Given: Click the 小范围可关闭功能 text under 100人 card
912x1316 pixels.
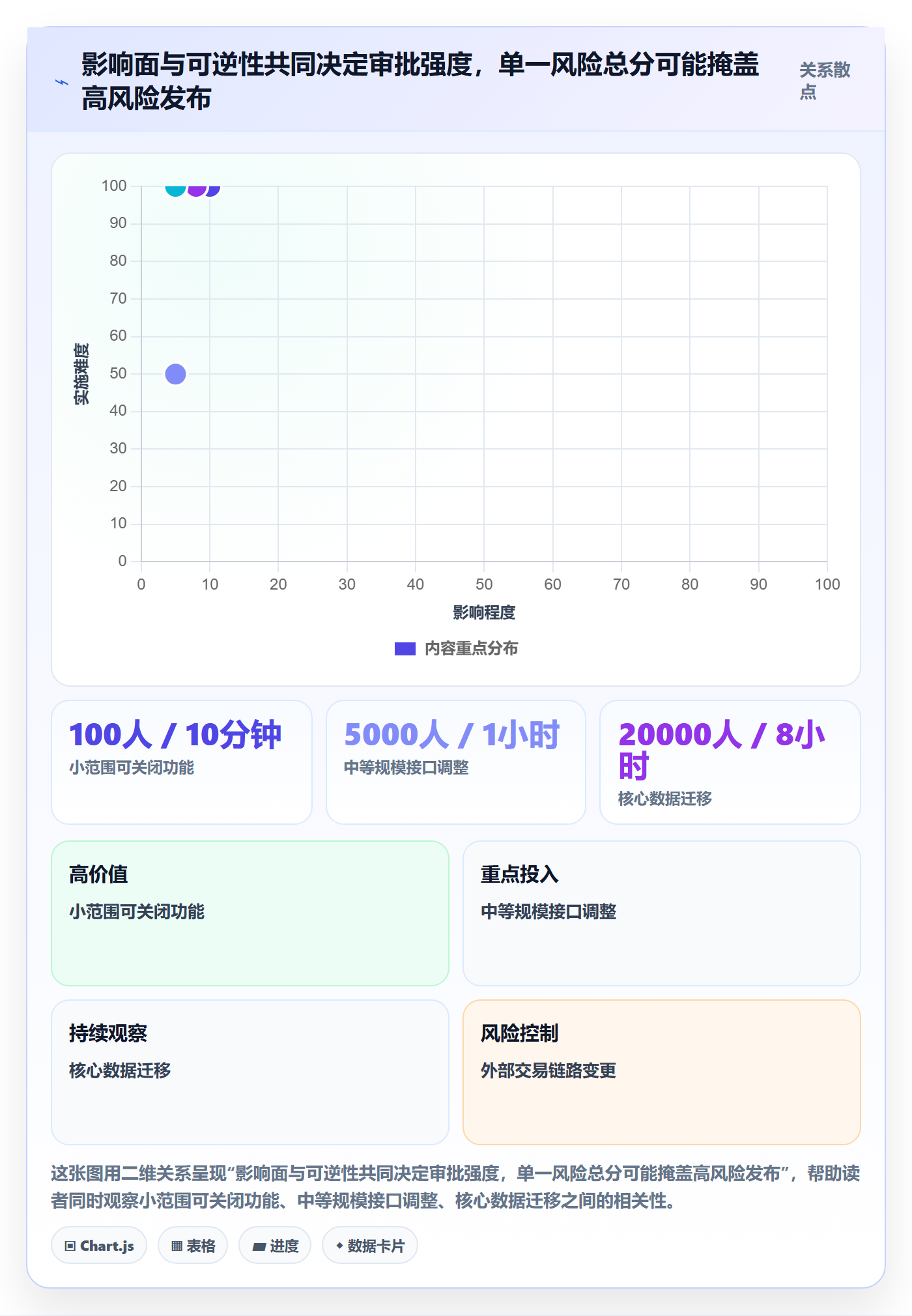Looking at the screenshot, I should [x=132, y=767].
